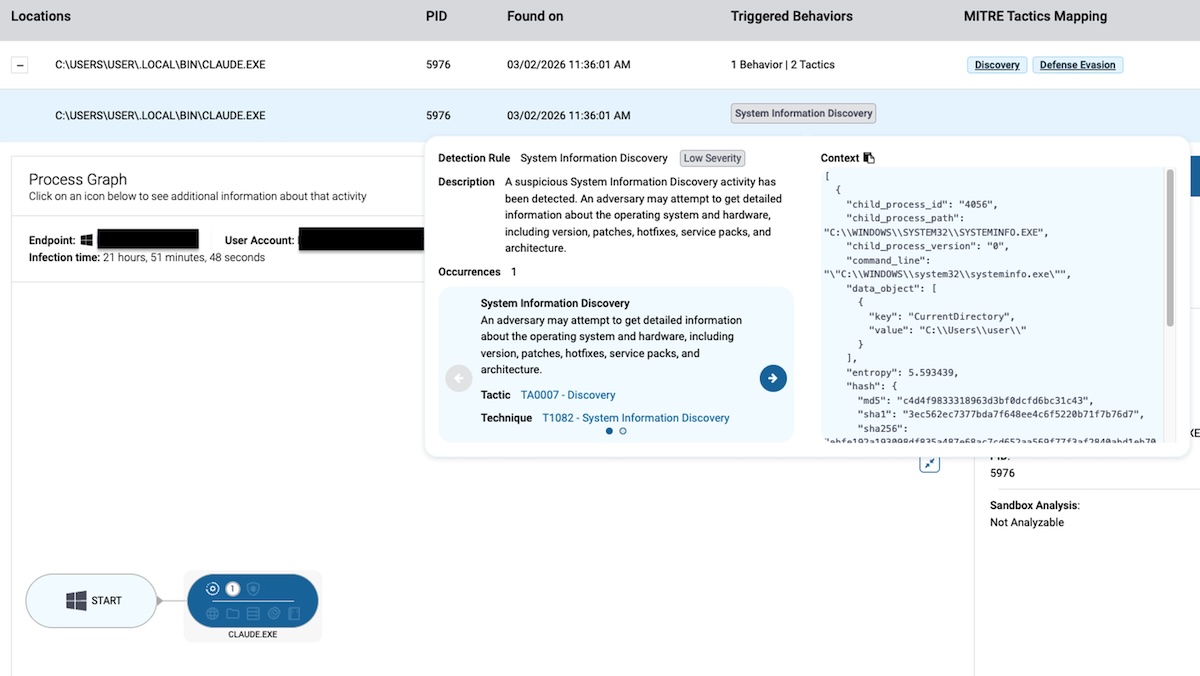Select the first carousel dot under the occurrence
Screen dimensions: 1200x676
coord(609,431)
